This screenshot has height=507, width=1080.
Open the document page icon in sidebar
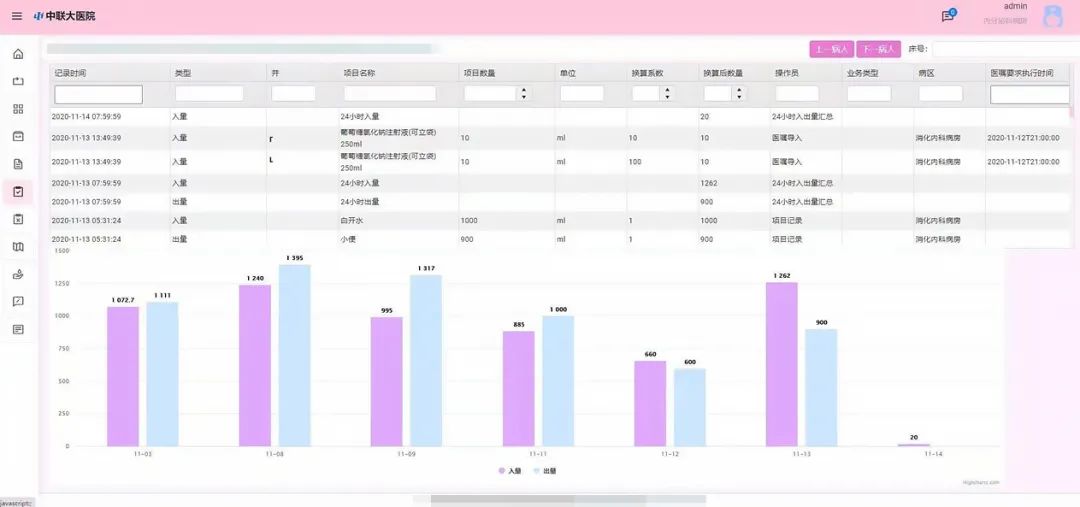18,164
